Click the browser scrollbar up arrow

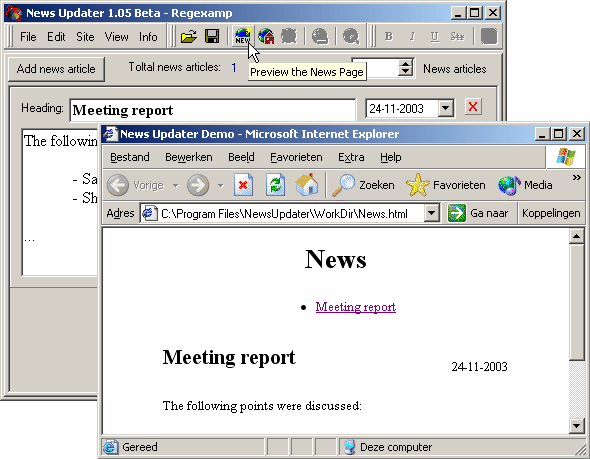tap(576, 236)
